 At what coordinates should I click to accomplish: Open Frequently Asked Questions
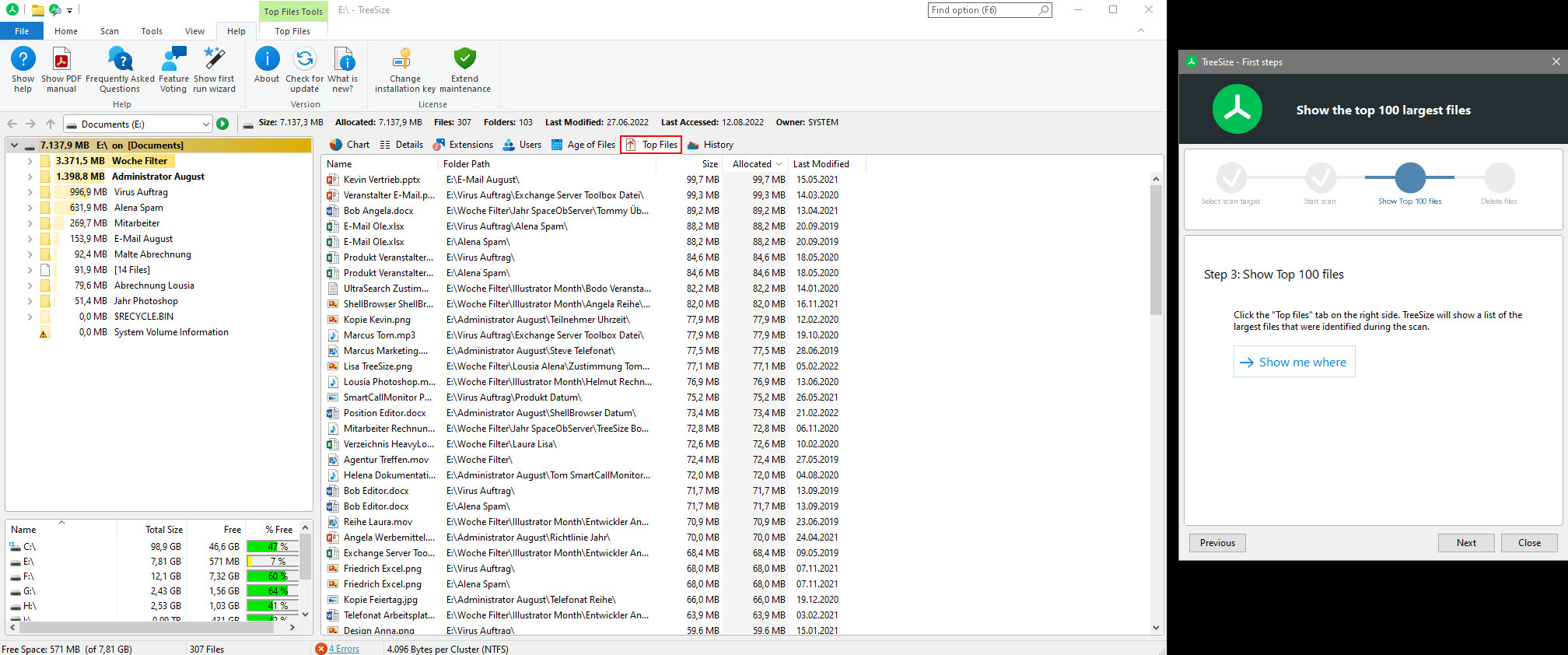120,60
